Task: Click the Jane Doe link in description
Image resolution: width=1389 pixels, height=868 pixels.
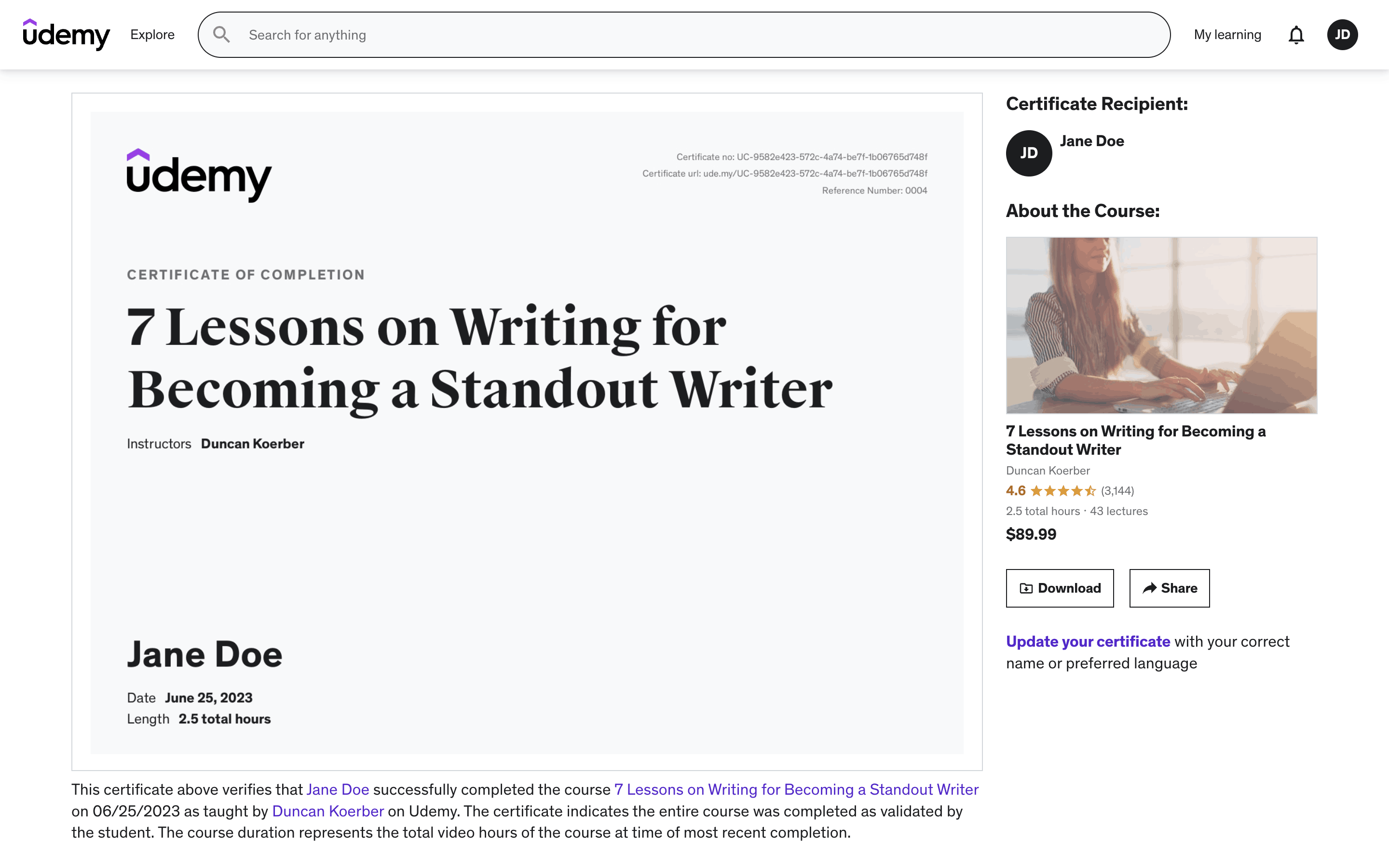Action: click(x=338, y=789)
